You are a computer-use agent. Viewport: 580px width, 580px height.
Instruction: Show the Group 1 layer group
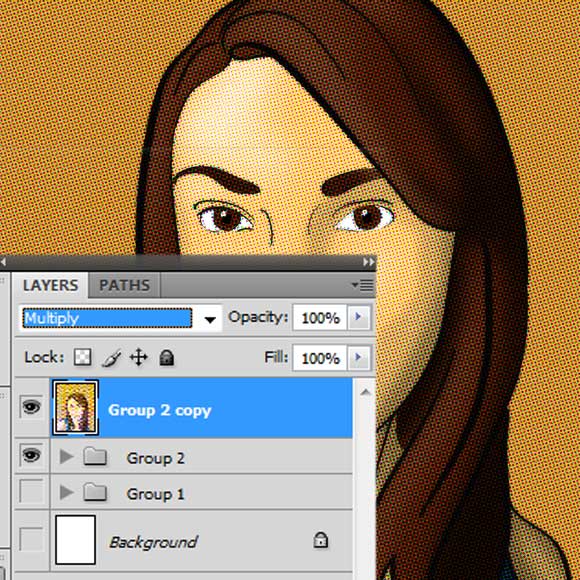[x=31, y=491]
